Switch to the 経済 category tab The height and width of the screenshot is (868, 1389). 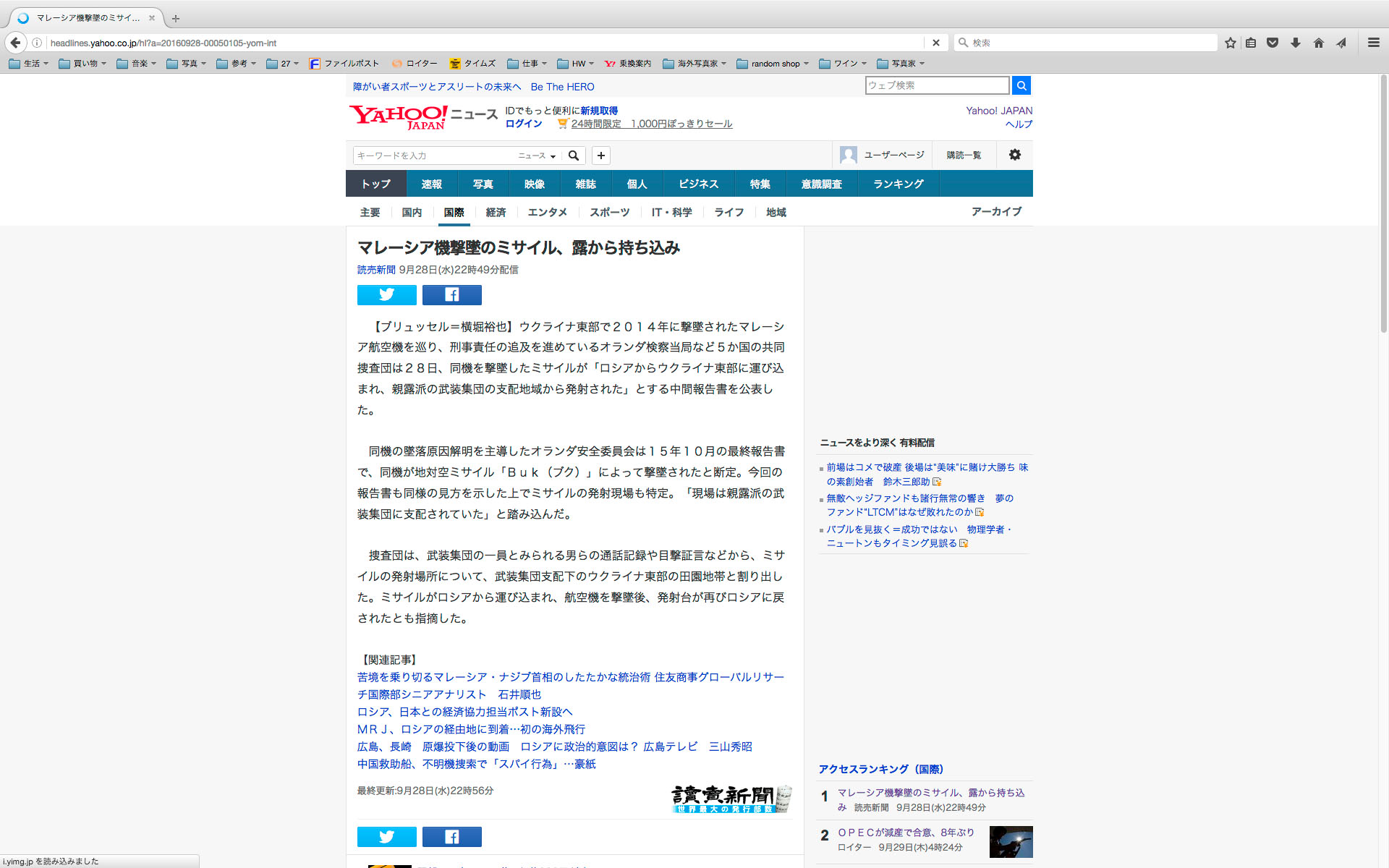click(x=496, y=212)
